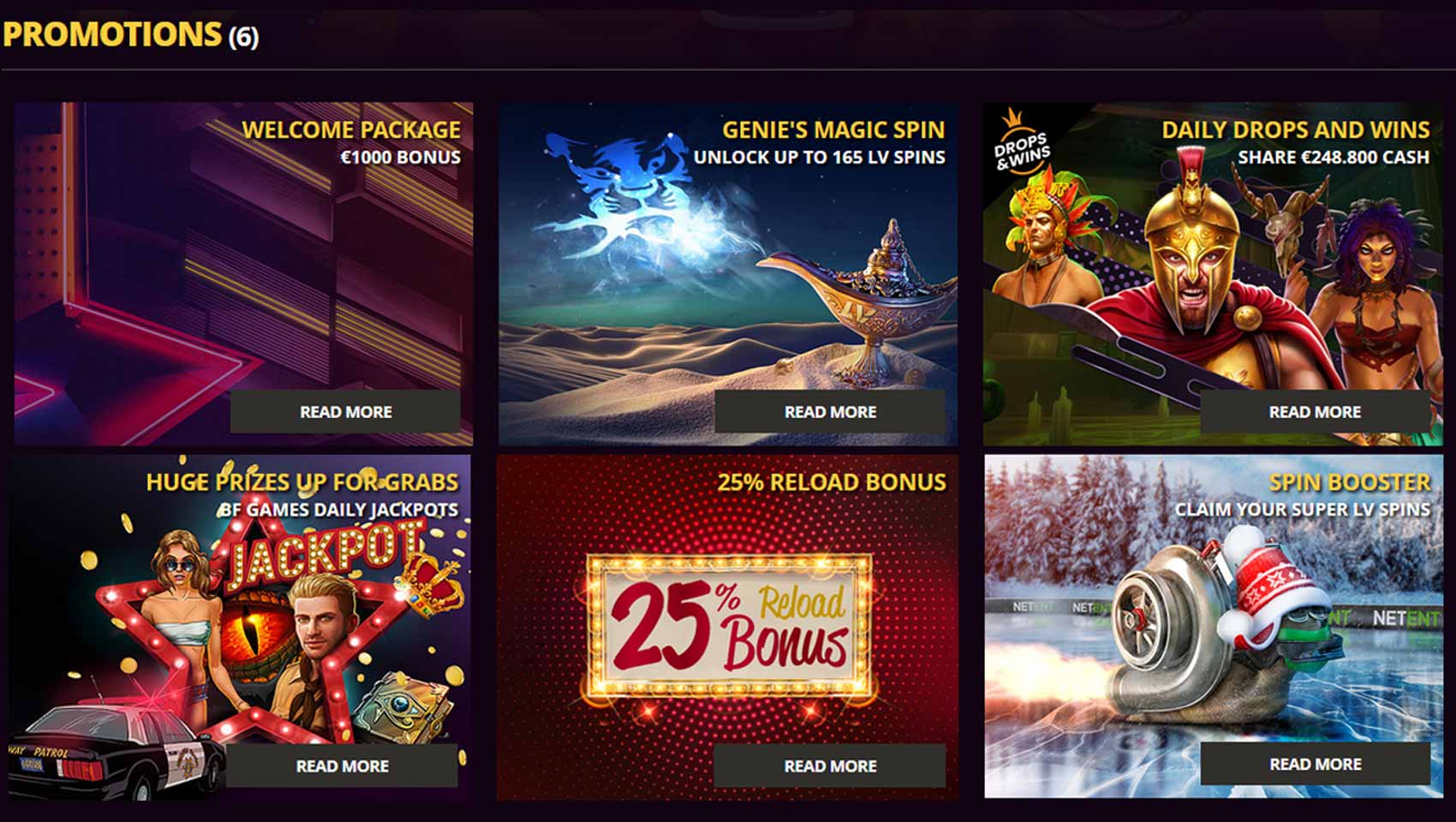Click Read More on Daily Drops and Wins

(x=1315, y=412)
